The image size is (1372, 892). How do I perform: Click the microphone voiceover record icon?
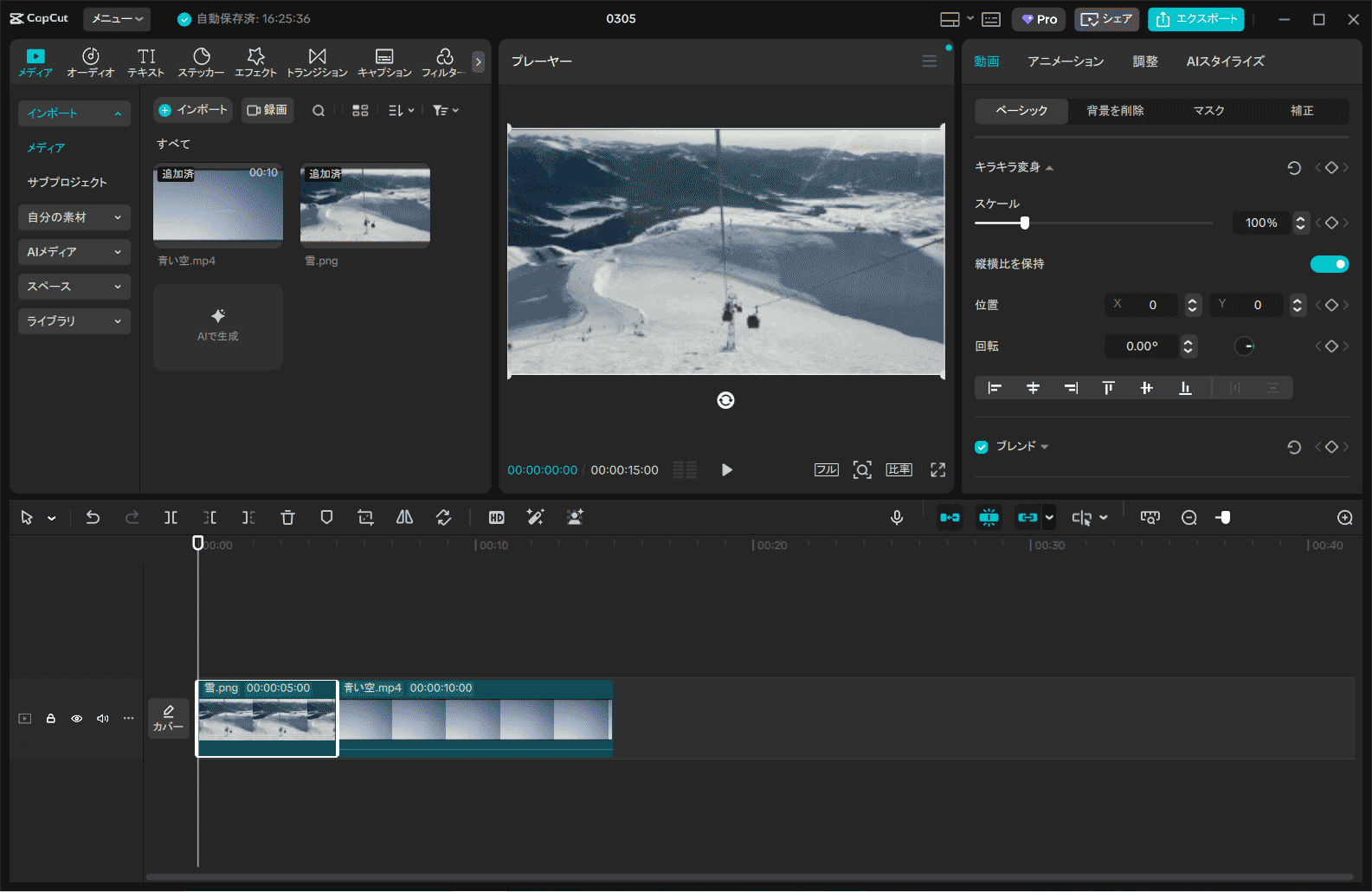pos(897,517)
